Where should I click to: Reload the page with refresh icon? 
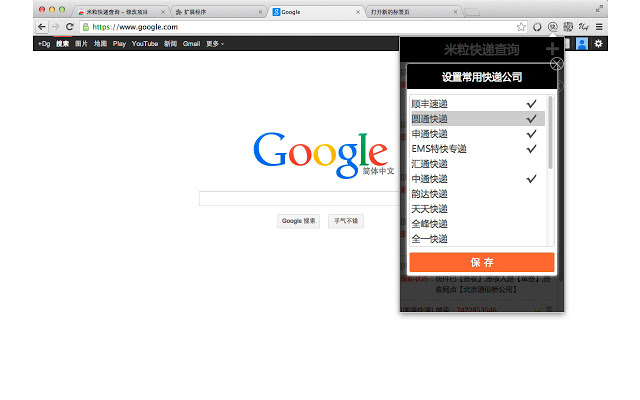pyautogui.click(x=69, y=27)
